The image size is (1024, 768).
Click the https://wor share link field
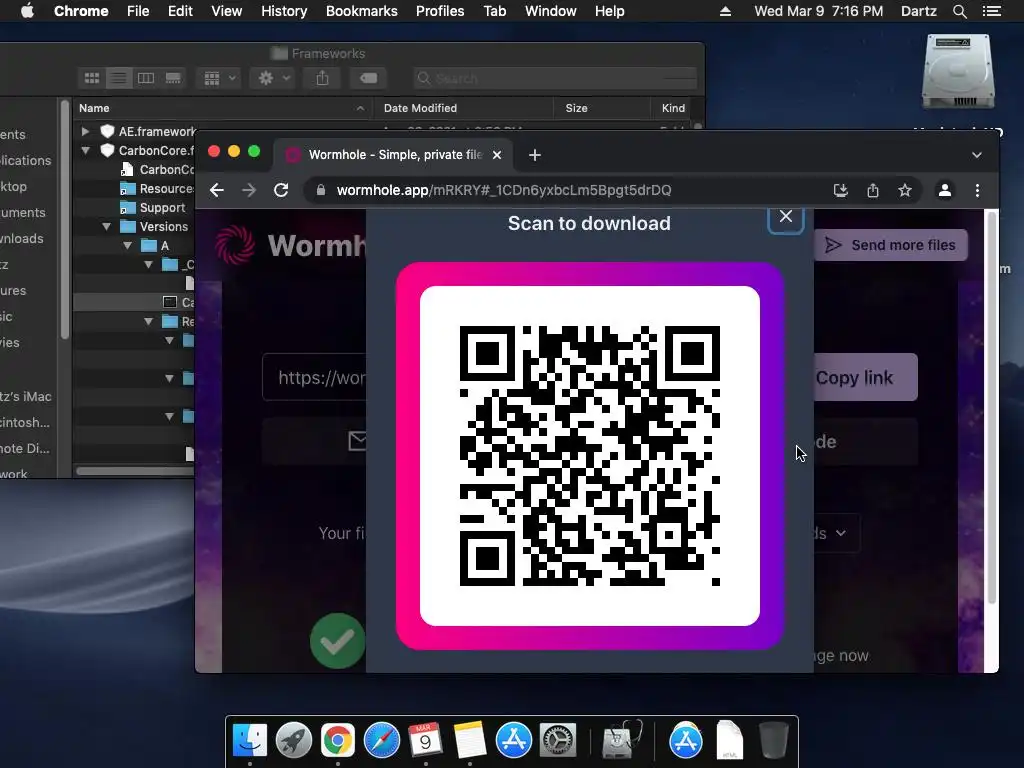[314, 377]
